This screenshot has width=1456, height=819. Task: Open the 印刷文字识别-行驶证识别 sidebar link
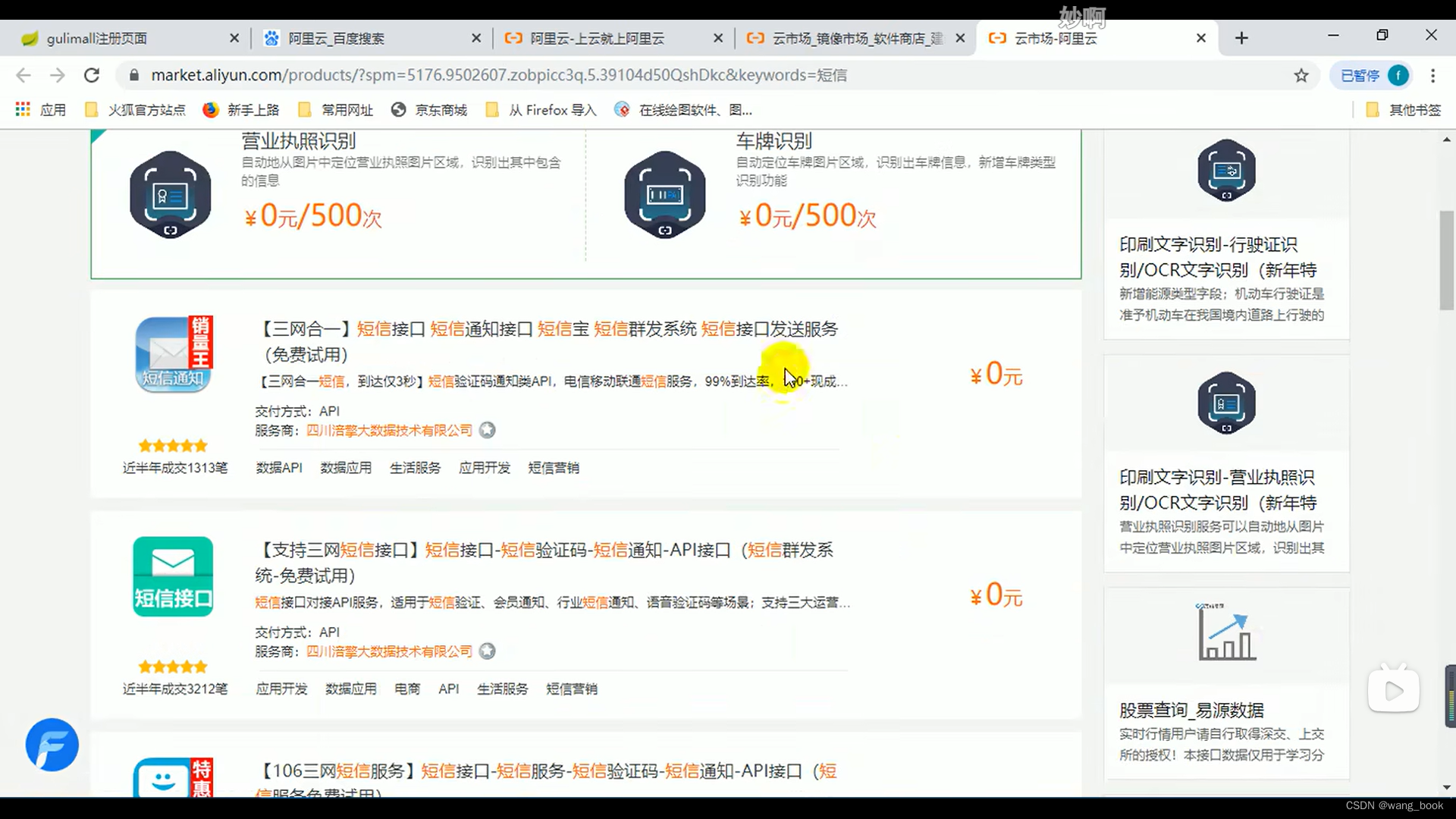1218,257
